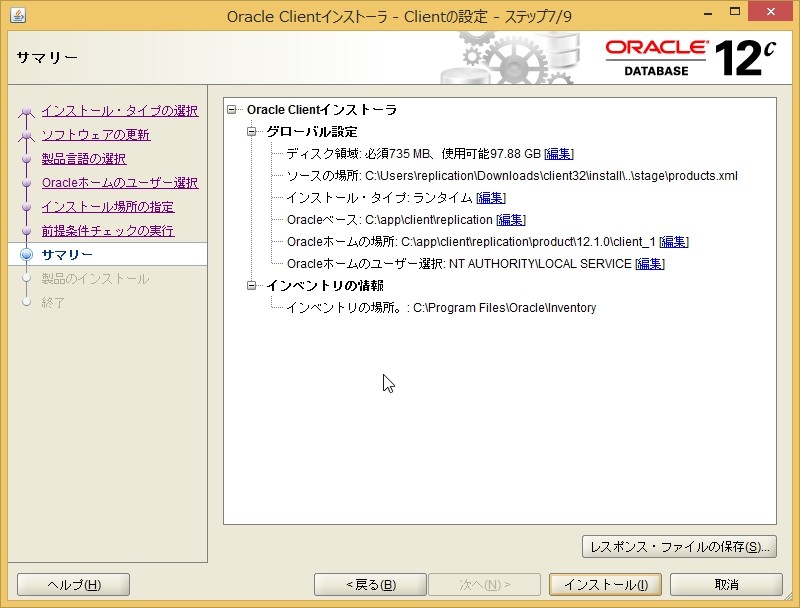The height and width of the screenshot is (608, 800).
Task: Edit the Oracleベース path via 編集 link
Action: coord(511,220)
